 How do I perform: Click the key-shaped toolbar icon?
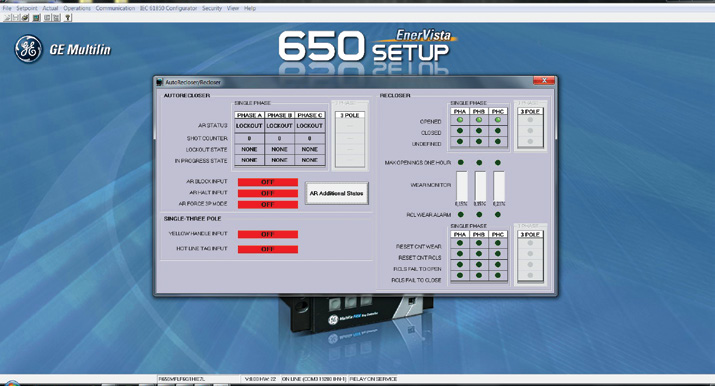(67, 18)
